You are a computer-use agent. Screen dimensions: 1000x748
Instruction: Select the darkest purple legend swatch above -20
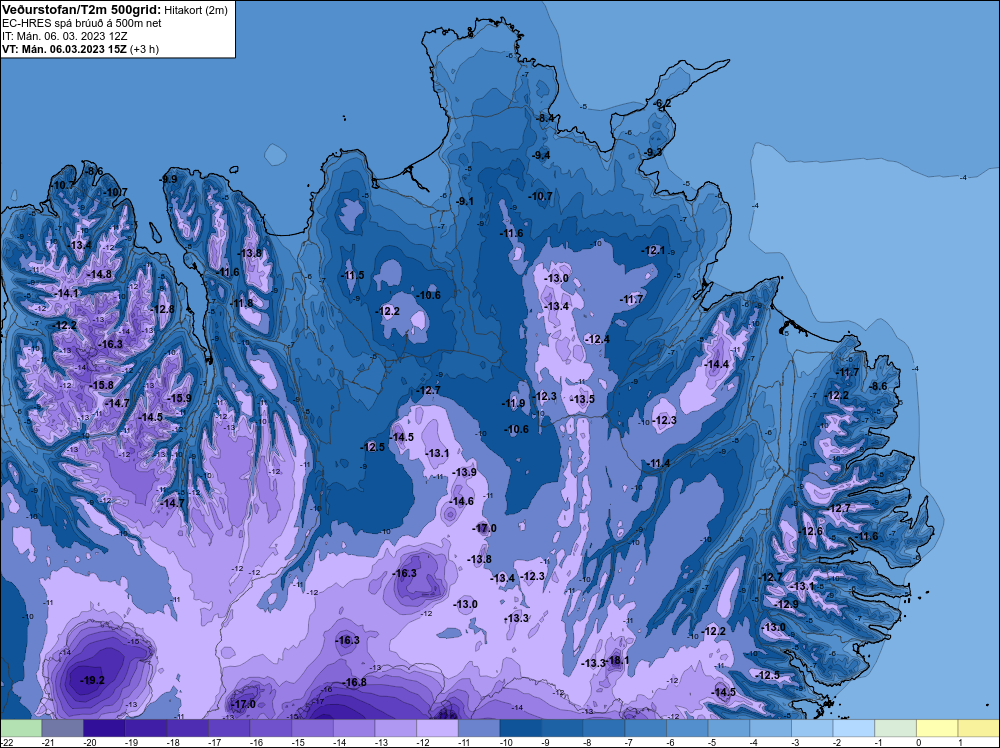(x=104, y=728)
